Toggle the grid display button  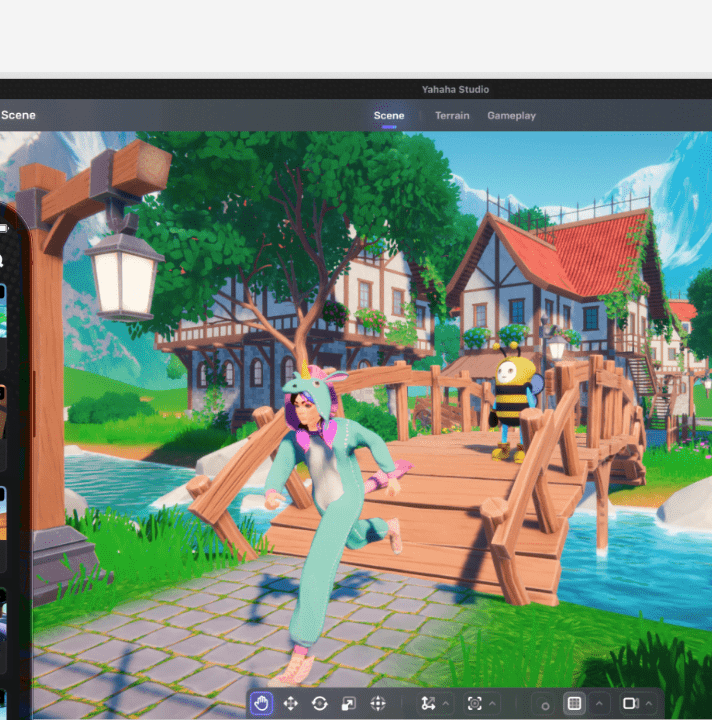click(x=574, y=703)
